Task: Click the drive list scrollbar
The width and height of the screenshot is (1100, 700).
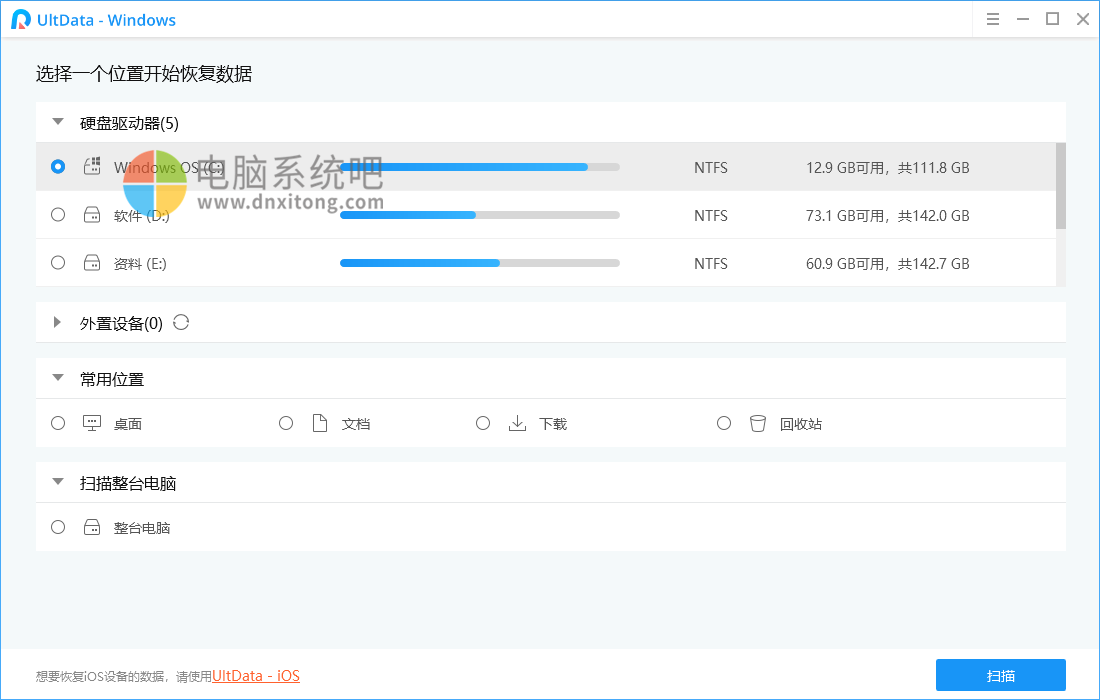Action: 1061,186
